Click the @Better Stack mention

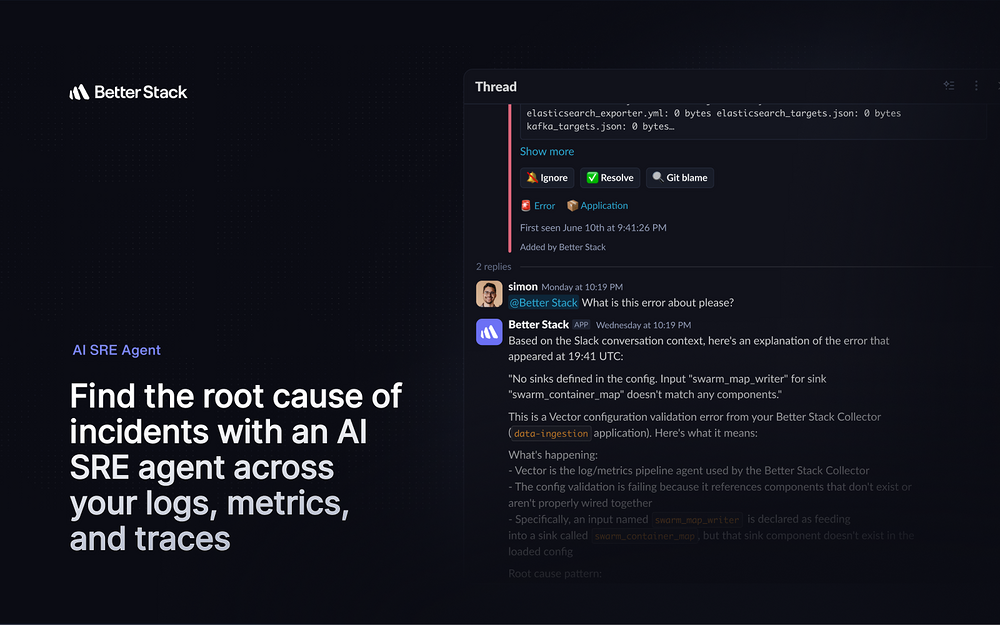tap(543, 302)
